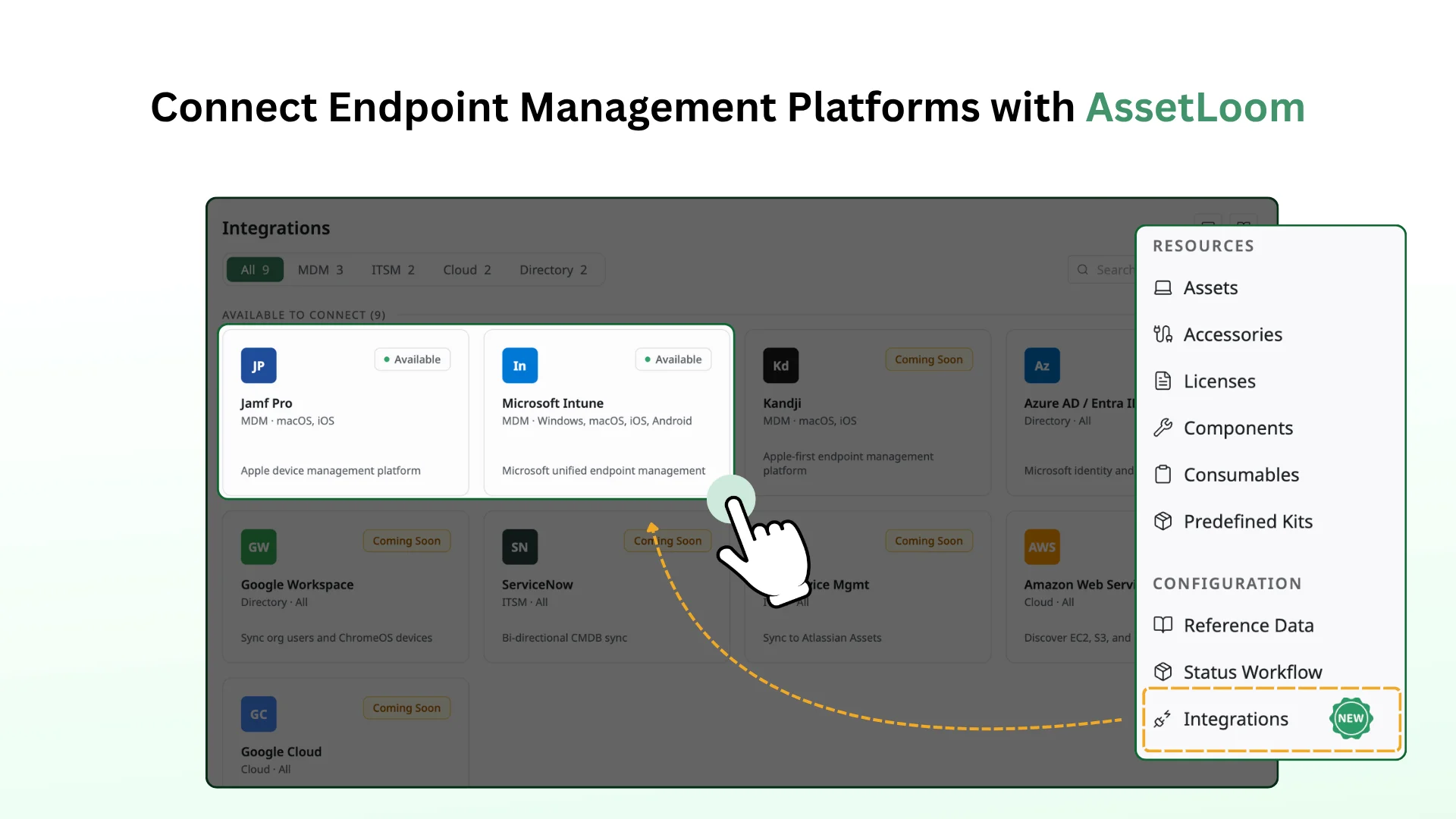The width and height of the screenshot is (1456, 819).
Task: Open Assets laptop icon in sidebar
Action: (1163, 288)
